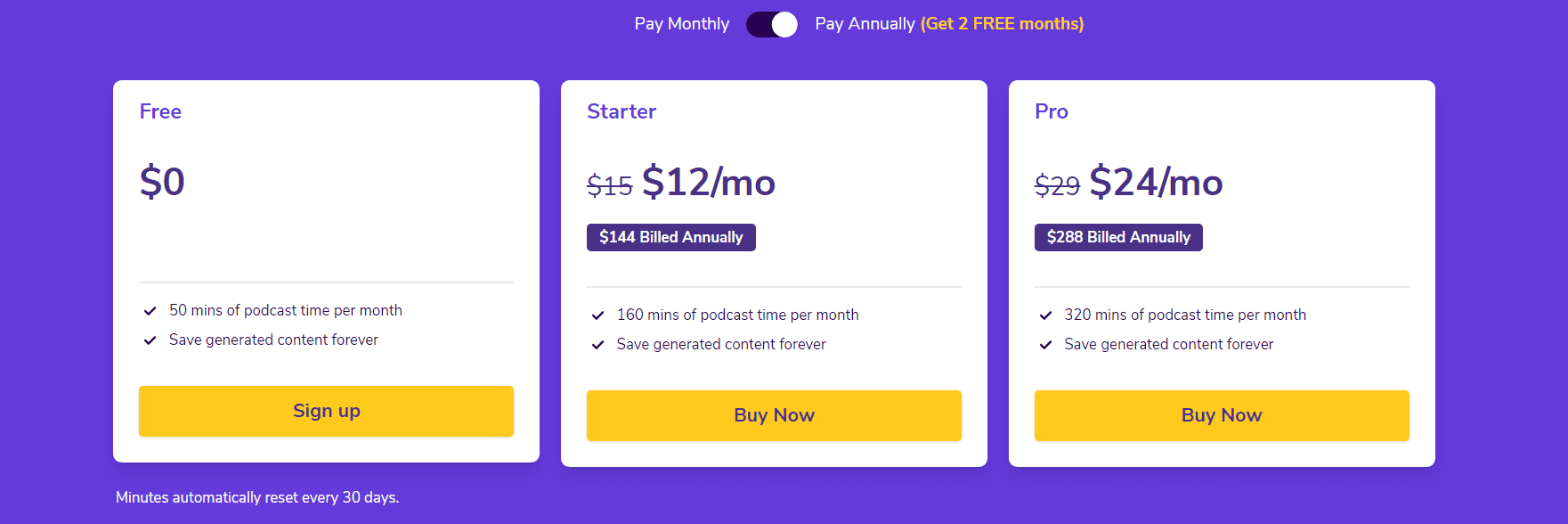The width and height of the screenshot is (1568, 524).
Task: Click checkmark beside 160 mins of podcast time
Action: point(598,315)
